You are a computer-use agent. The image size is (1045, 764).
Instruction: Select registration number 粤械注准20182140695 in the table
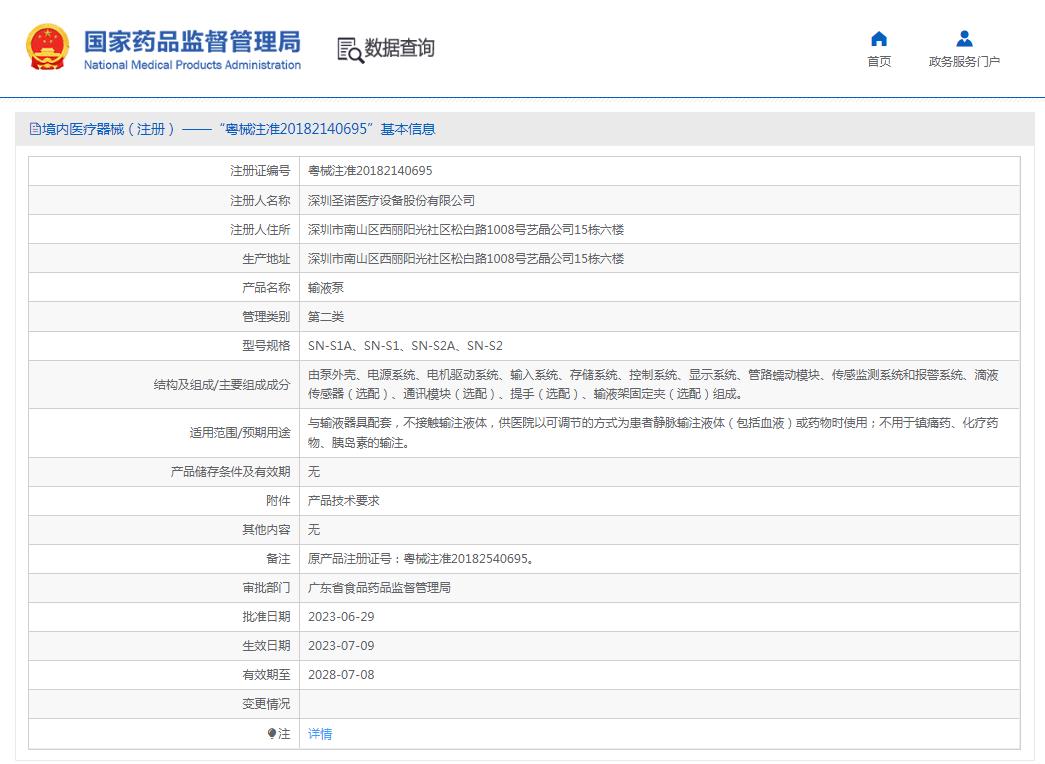tap(370, 171)
